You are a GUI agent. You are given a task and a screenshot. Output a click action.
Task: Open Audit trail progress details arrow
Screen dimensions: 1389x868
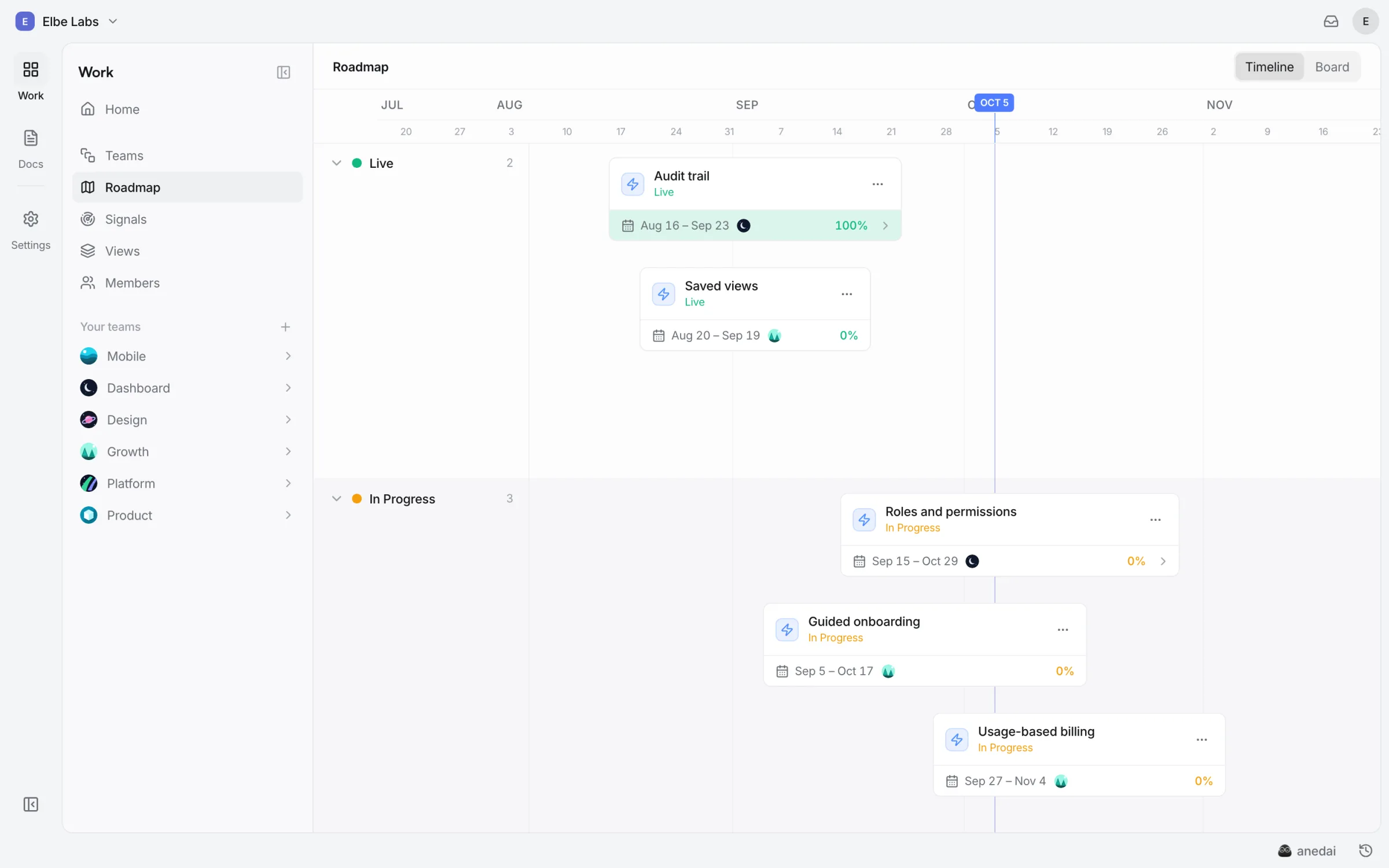pos(885,226)
